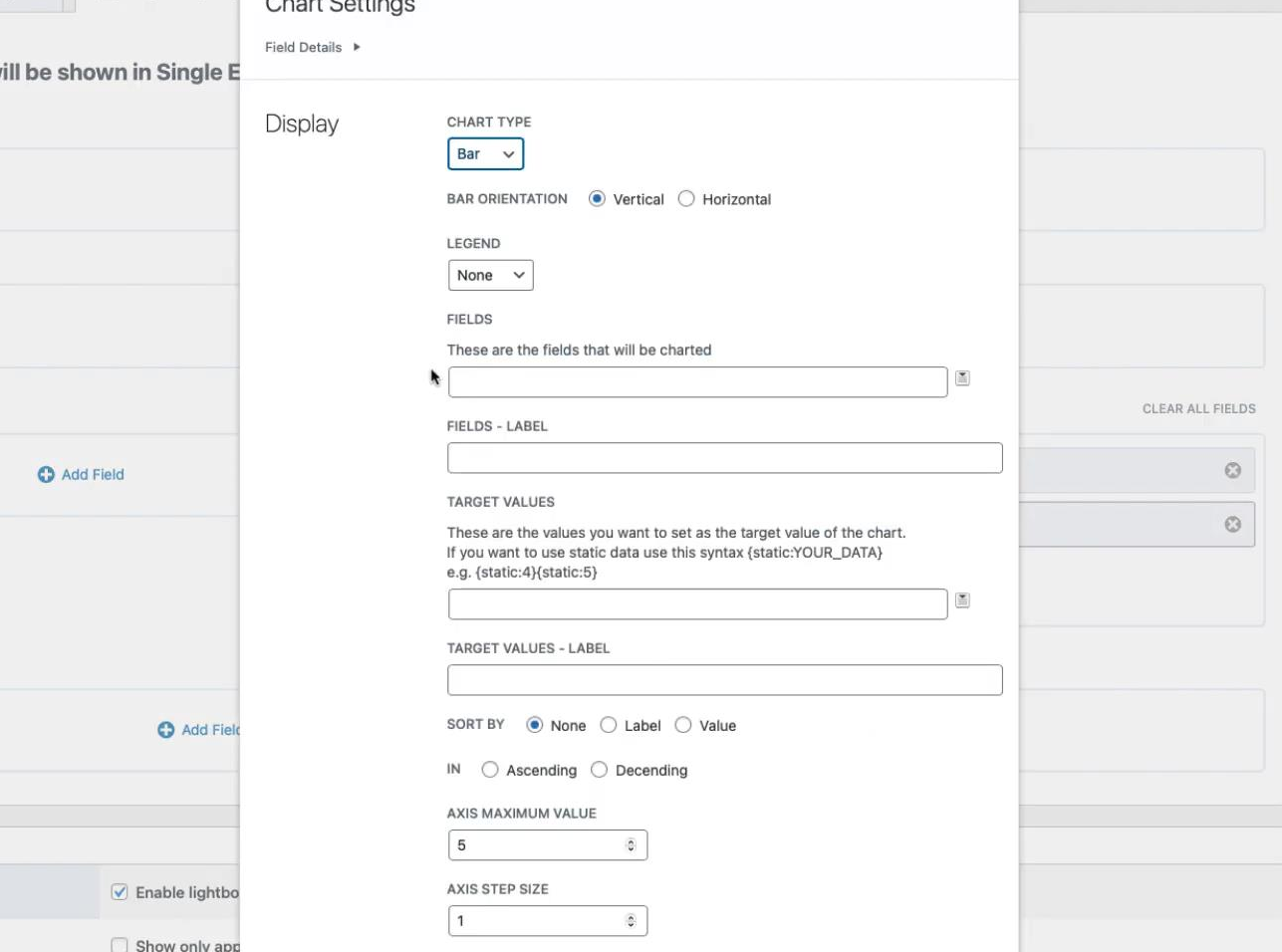Click the Field Details text
1282x952 pixels.
[x=303, y=47]
